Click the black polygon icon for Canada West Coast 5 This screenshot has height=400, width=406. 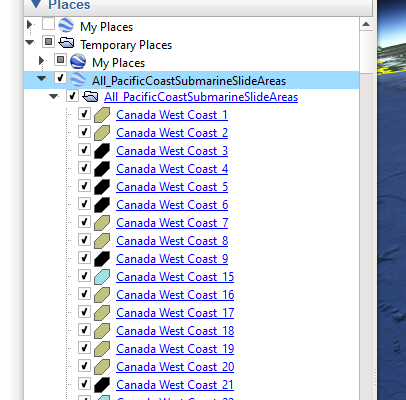102,187
